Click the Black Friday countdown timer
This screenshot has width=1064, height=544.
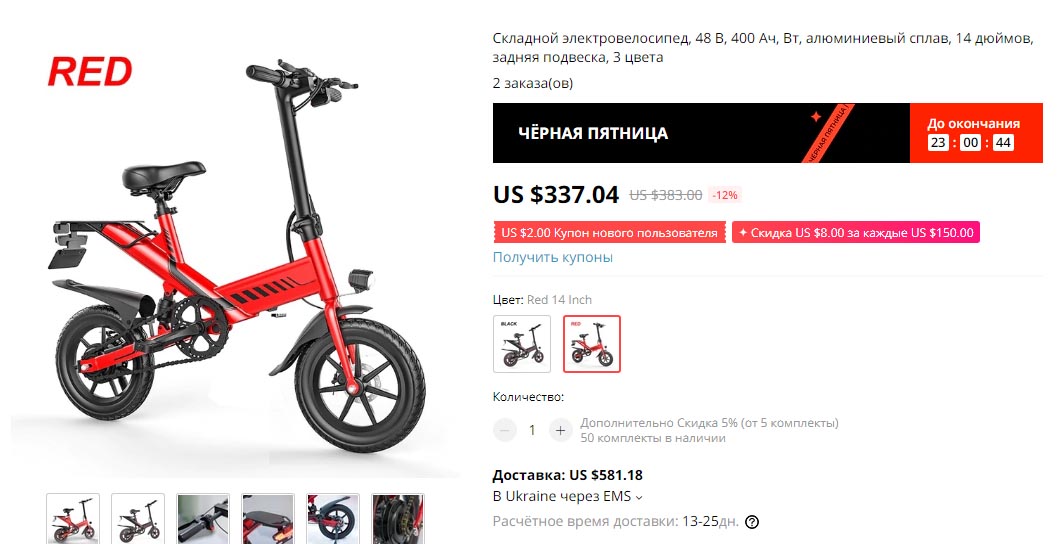coord(970,142)
